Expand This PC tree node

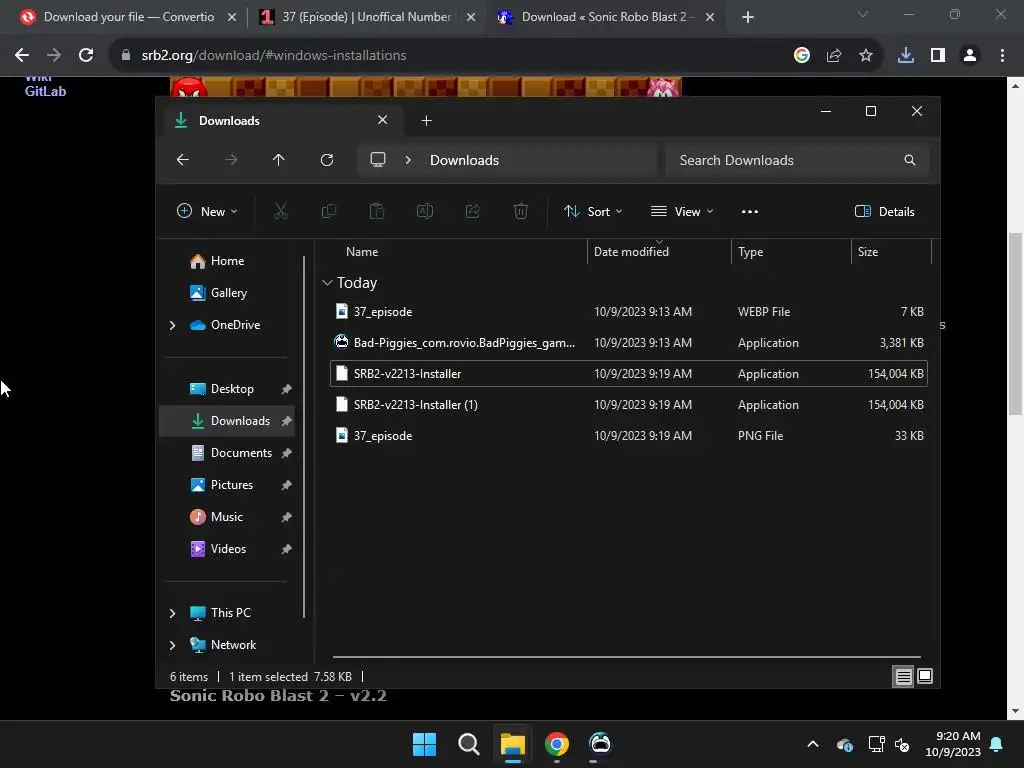click(x=172, y=613)
